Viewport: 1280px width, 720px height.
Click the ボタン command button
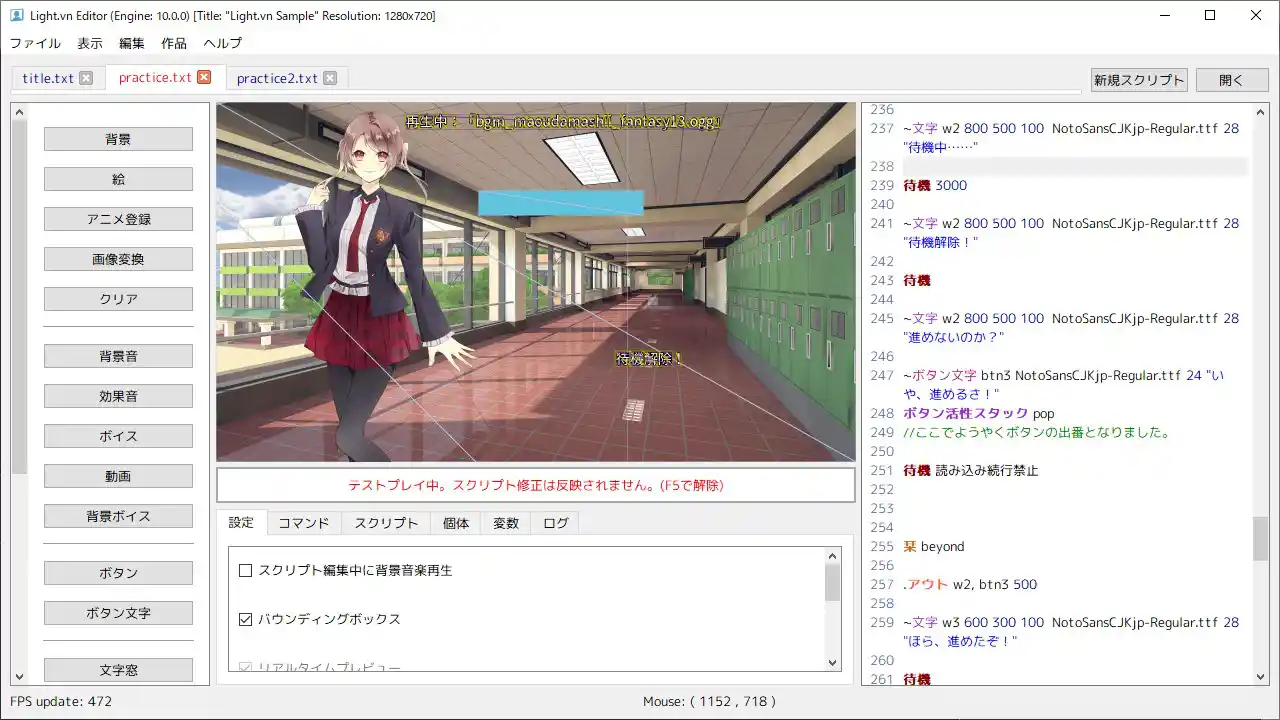tap(118, 573)
